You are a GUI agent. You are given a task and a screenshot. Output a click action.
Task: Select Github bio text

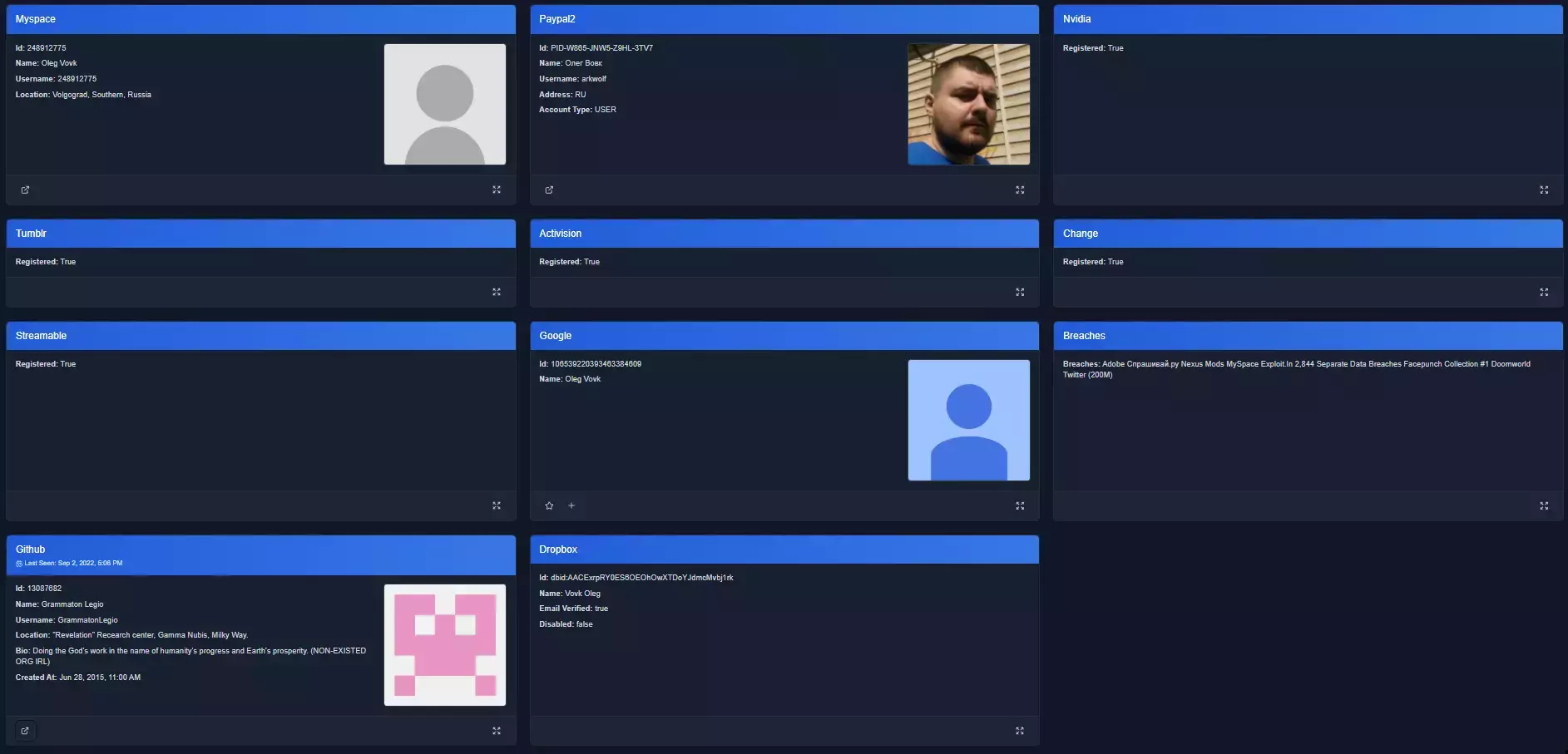[190, 656]
